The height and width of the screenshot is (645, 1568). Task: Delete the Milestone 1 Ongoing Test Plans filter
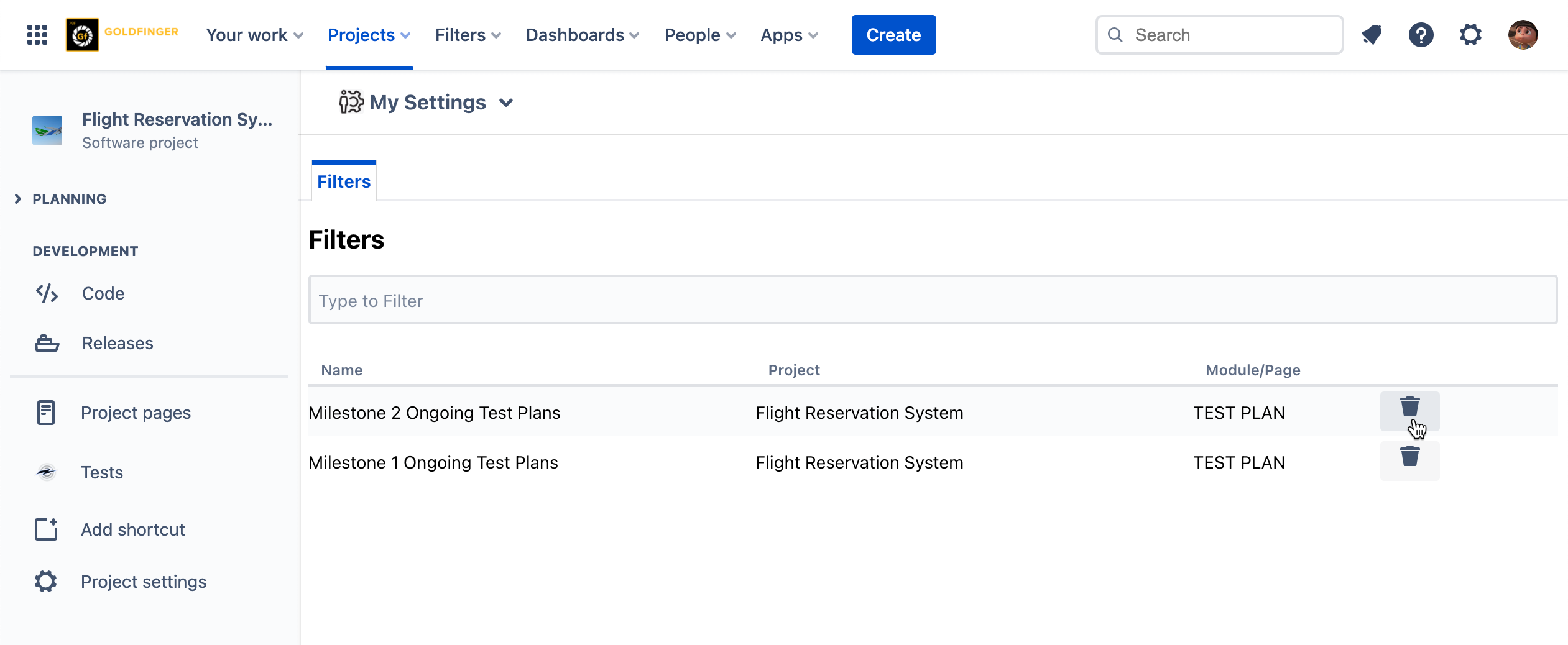click(1409, 458)
